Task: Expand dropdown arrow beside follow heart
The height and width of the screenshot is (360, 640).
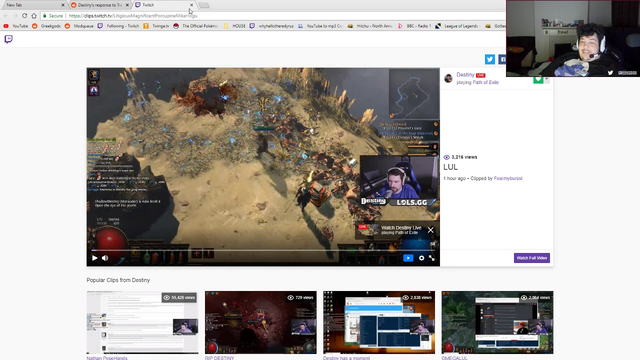Action: (547, 80)
